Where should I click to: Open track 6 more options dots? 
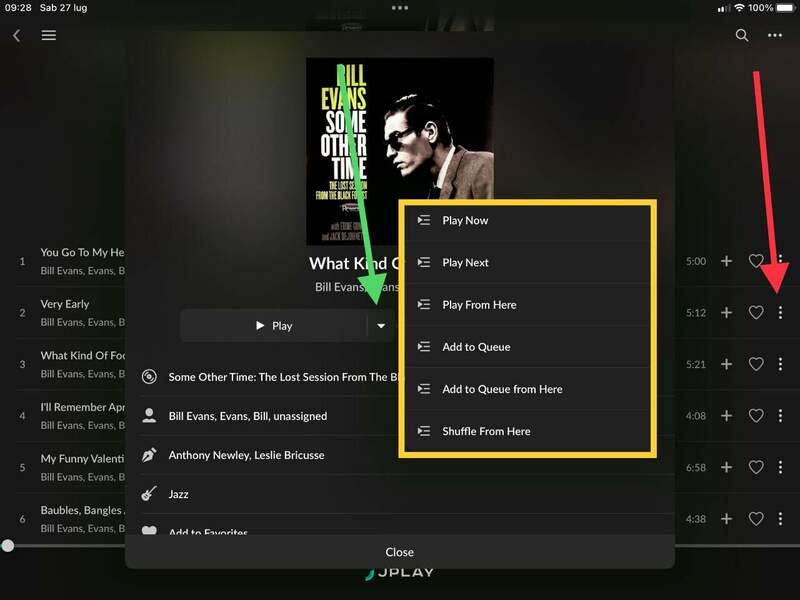point(780,519)
